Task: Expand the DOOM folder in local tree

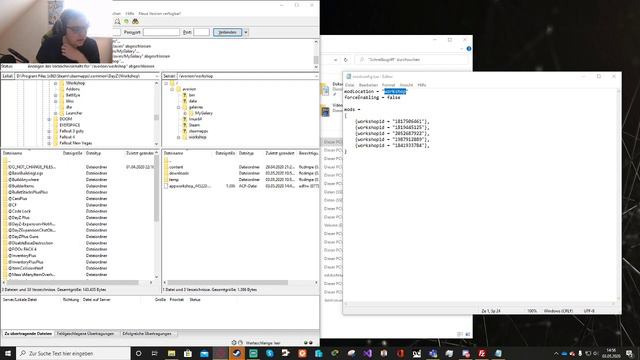Action: click(49, 119)
